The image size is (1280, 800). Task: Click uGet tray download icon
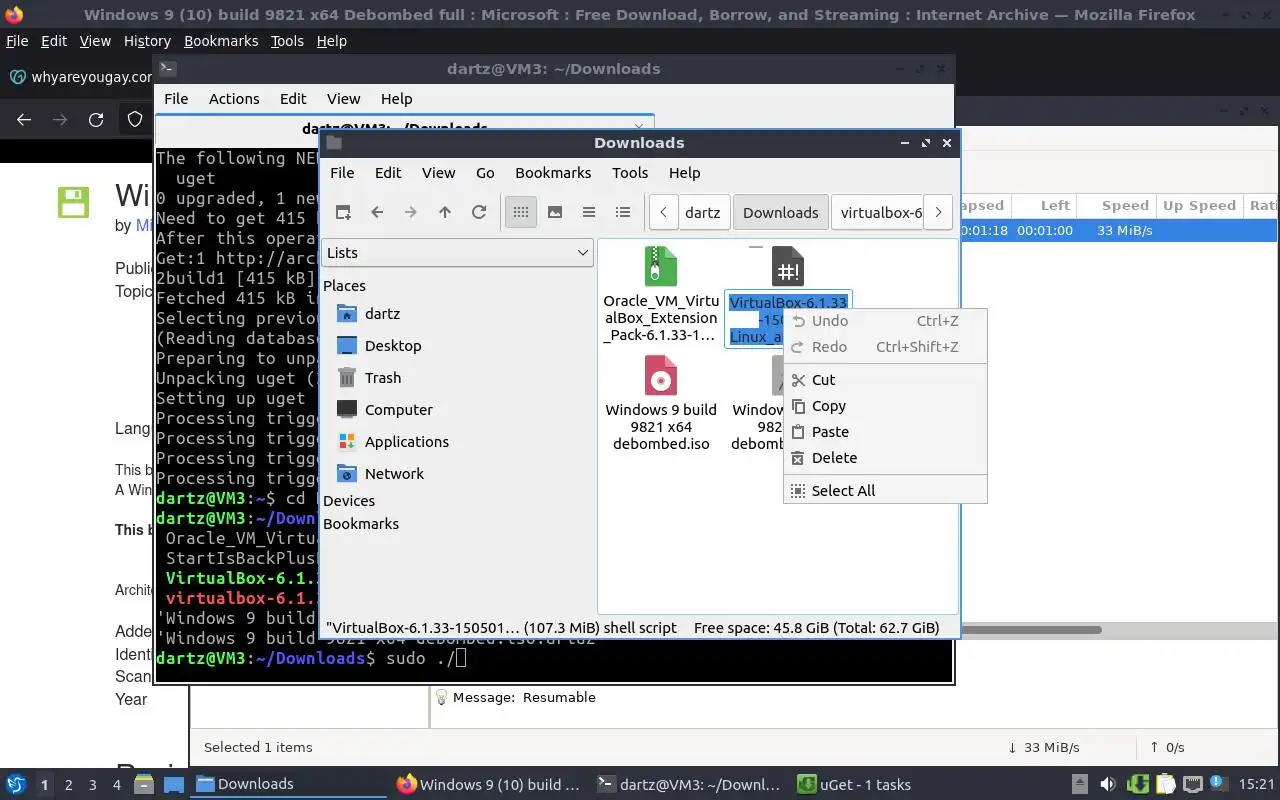[1139, 784]
